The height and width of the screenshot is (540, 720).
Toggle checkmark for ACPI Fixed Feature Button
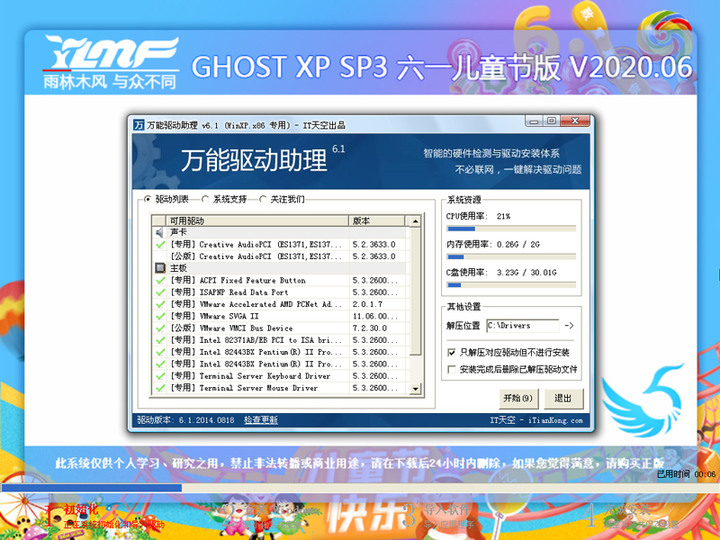pos(160,280)
